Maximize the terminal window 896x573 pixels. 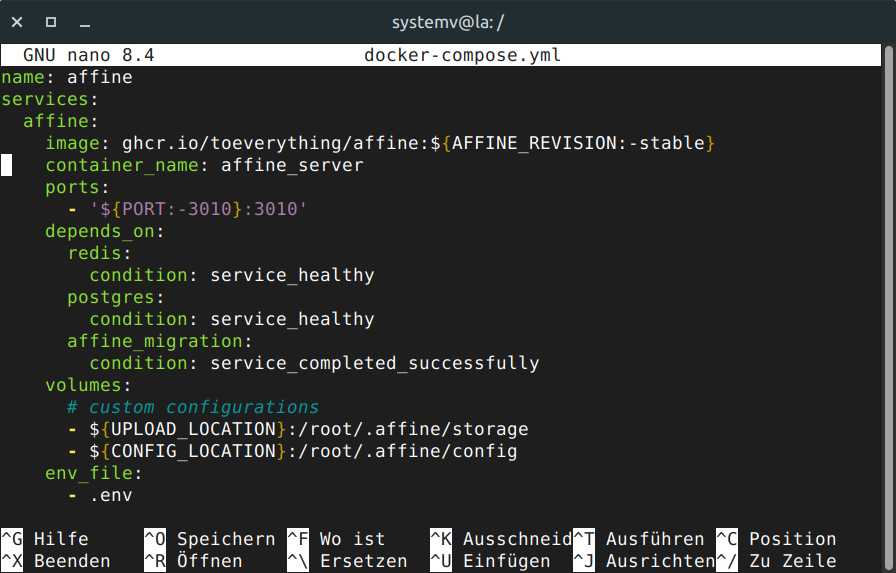51,22
